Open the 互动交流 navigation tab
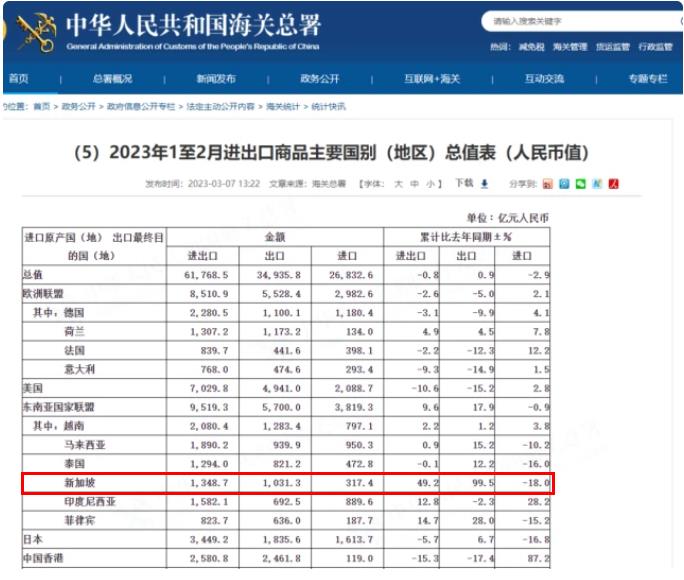This screenshot has width=684, height=580. point(544,79)
